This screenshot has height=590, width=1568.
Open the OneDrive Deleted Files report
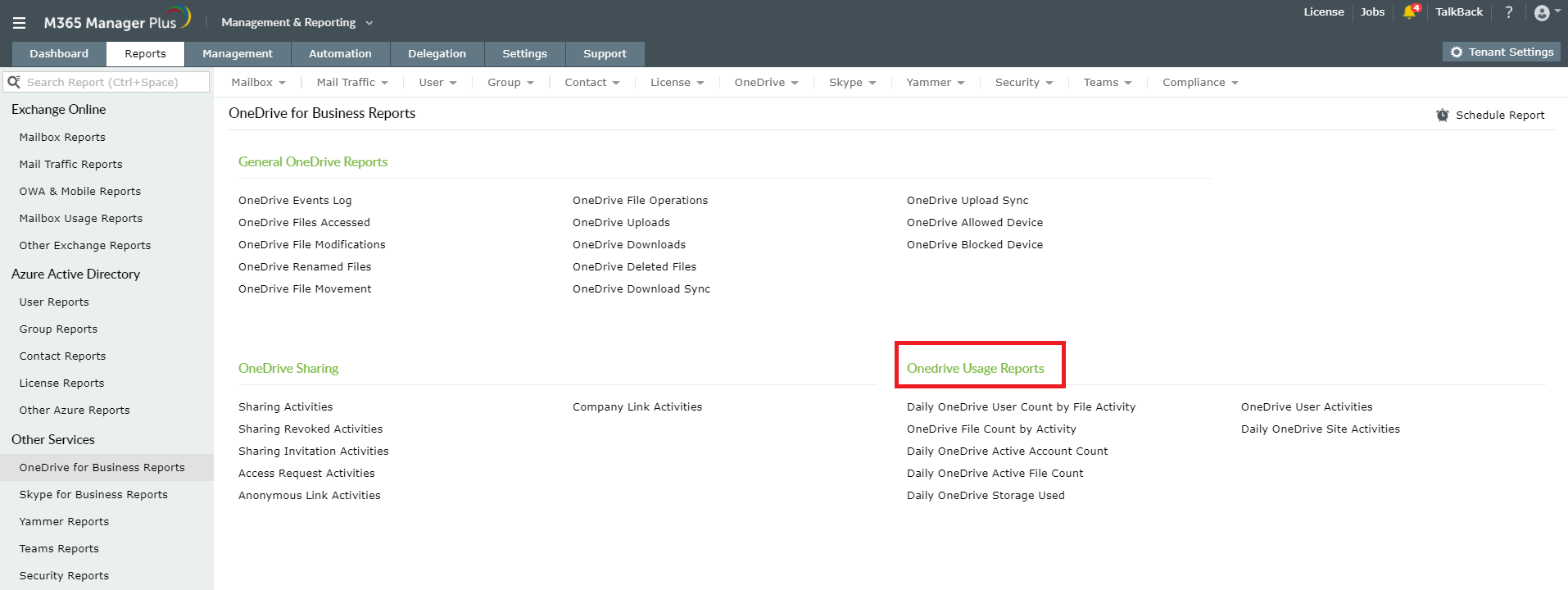[634, 267]
